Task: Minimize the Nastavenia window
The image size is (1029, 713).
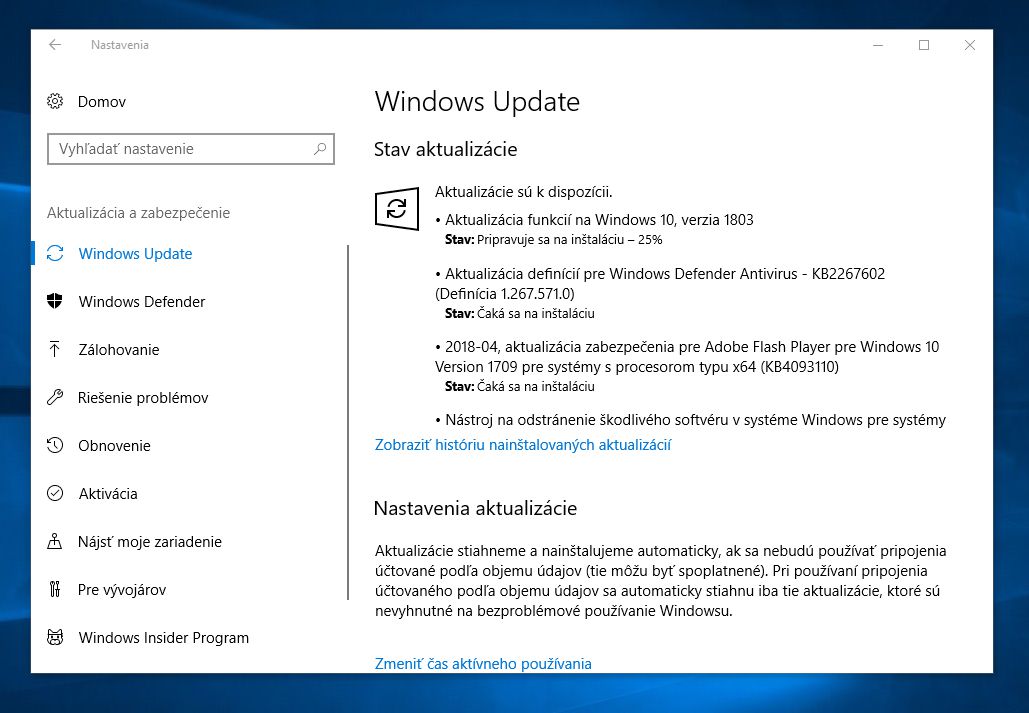Action: 878,45
